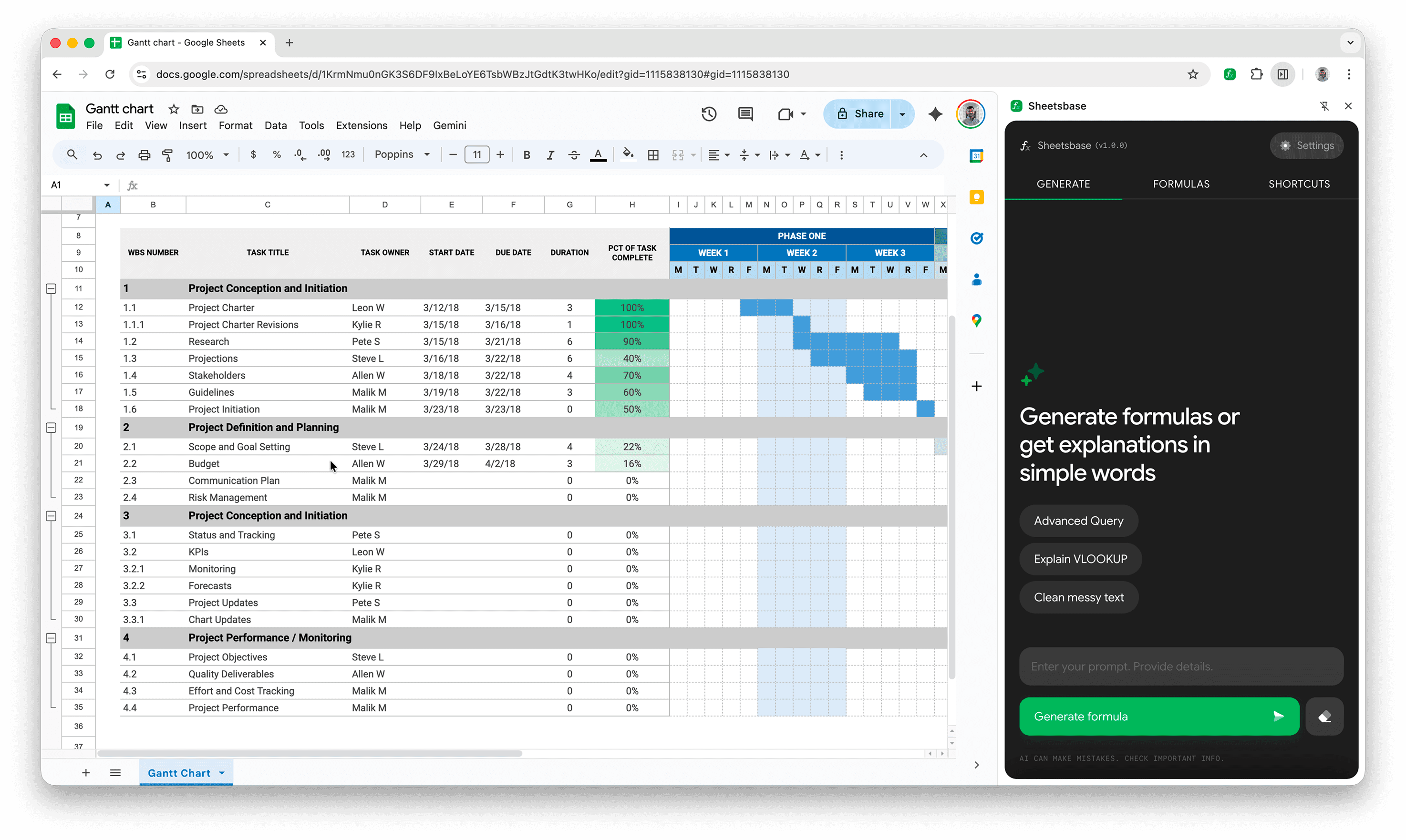Image resolution: width=1406 pixels, height=840 pixels.
Task: Toggle bold formatting
Action: pos(527,154)
